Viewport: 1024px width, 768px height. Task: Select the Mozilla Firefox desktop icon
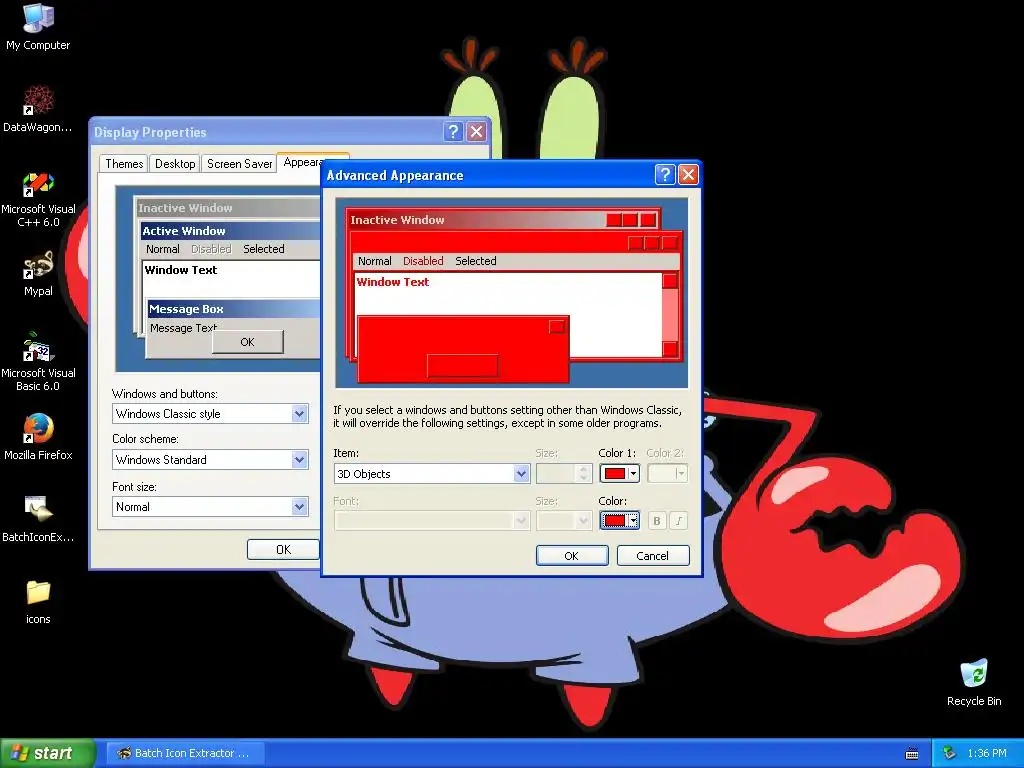coord(38,437)
